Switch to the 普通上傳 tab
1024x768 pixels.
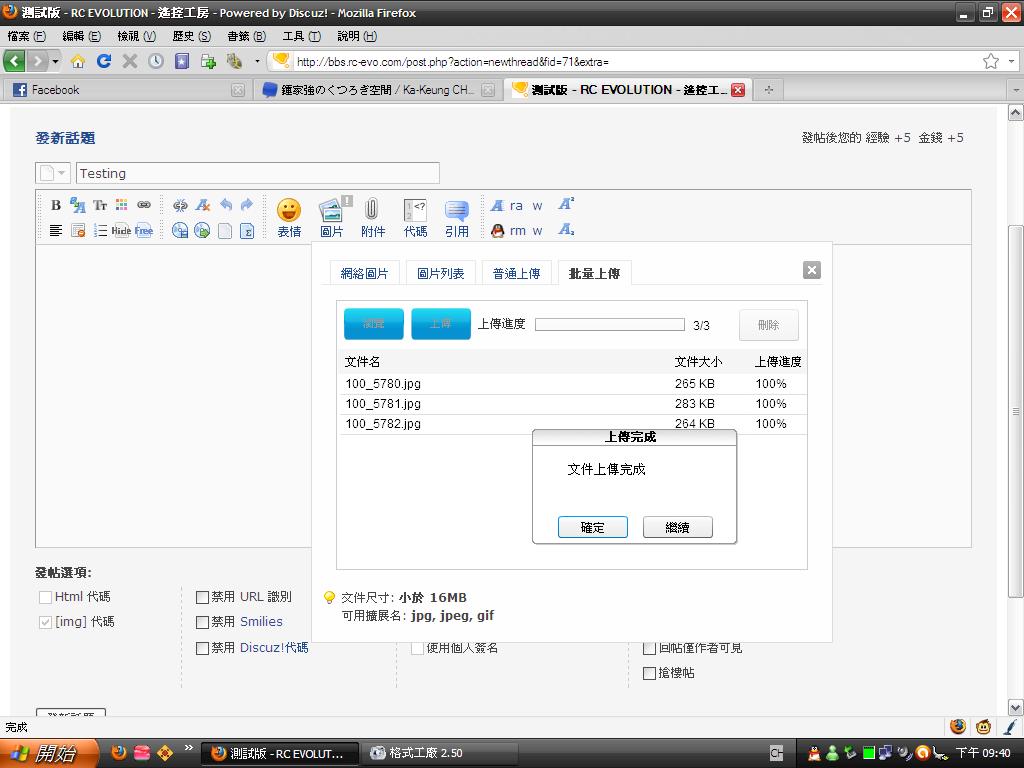[516, 273]
